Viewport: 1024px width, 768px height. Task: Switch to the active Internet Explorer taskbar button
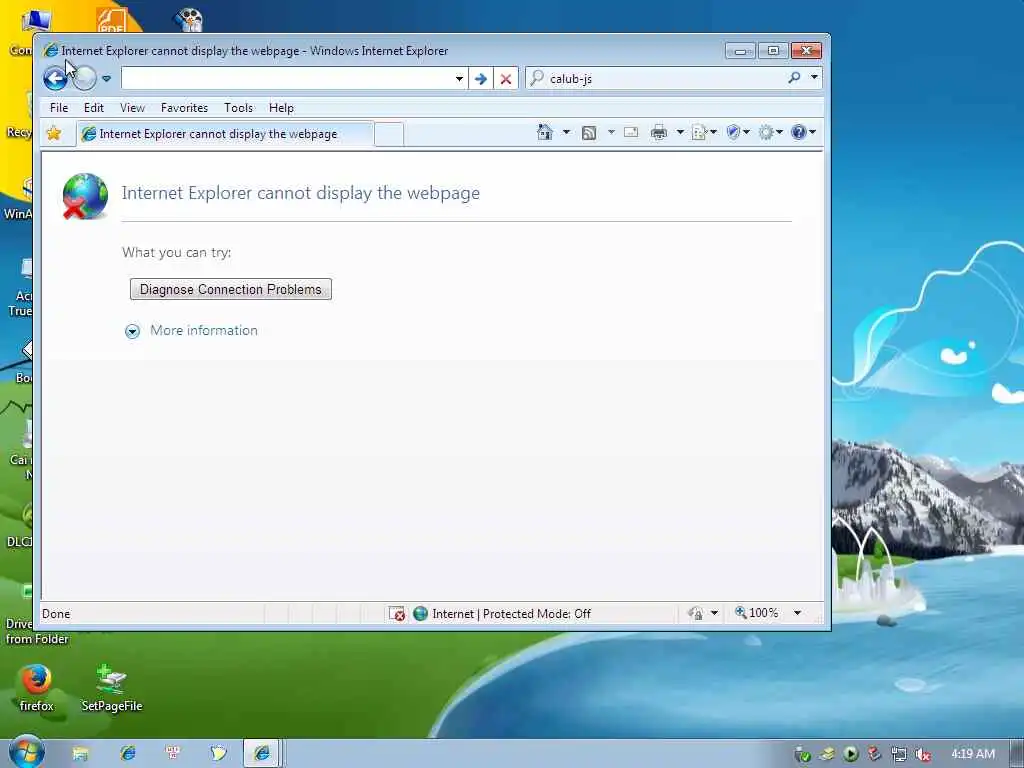tap(262, 754)
